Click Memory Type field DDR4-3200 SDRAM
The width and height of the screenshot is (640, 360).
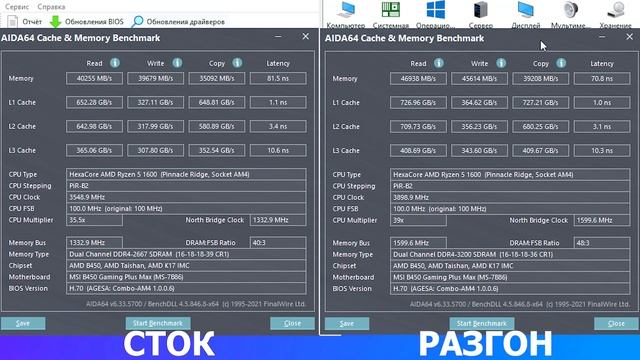pos(510,255)
